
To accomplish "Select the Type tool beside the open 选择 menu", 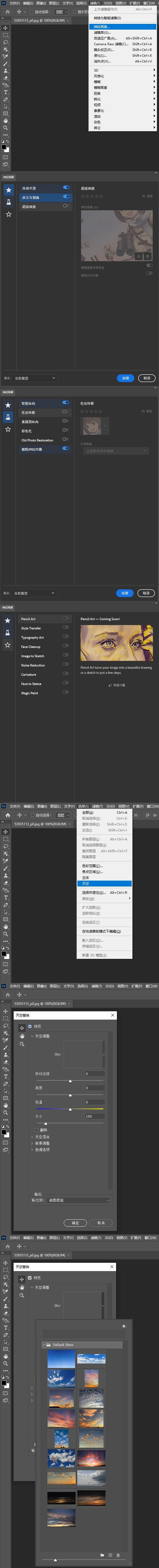I will [6, 897].
